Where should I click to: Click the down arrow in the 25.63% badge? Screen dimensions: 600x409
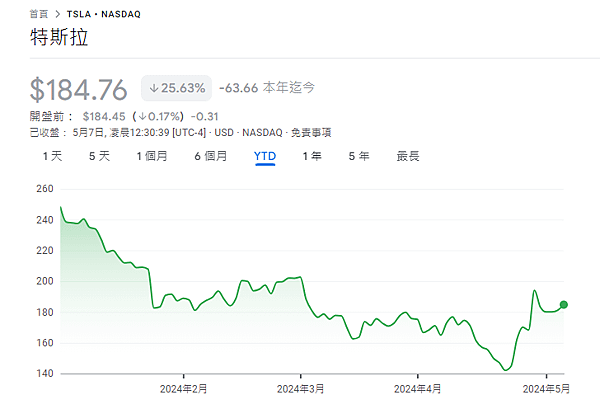tap(154, 88)
